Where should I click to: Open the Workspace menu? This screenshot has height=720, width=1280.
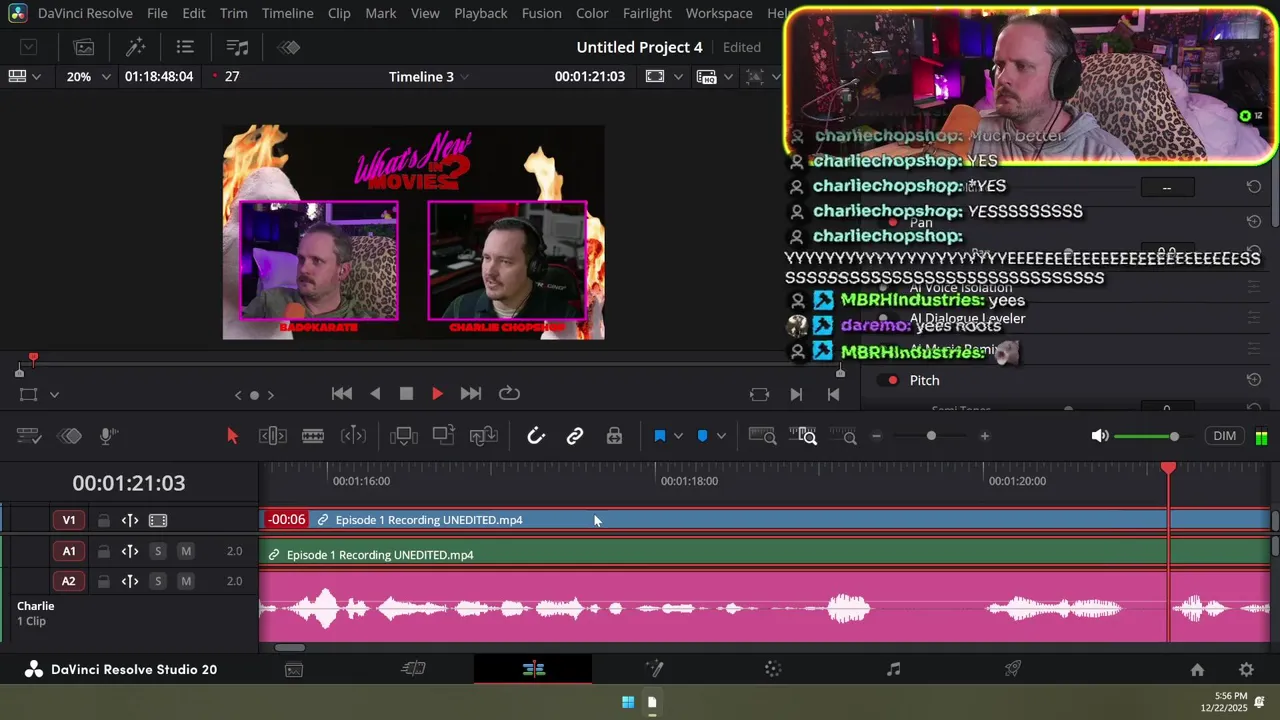tap(719, 13)
